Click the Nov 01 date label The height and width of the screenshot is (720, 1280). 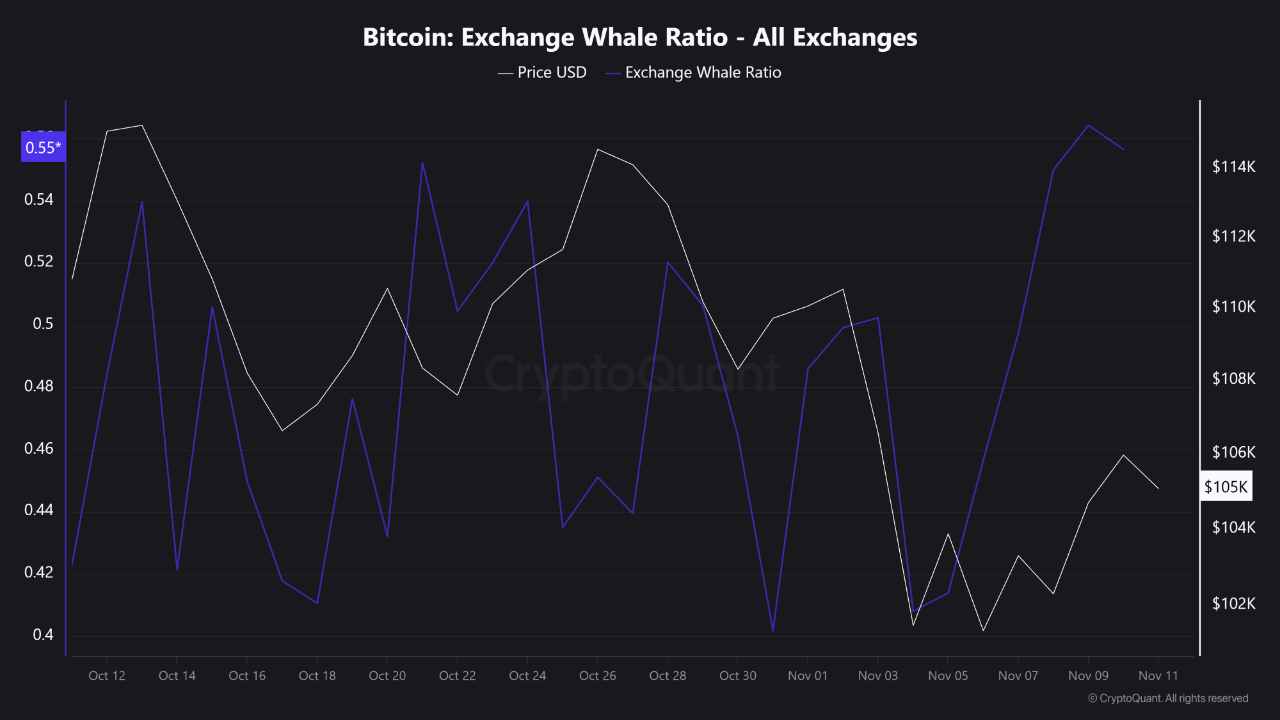coord(808,676)
